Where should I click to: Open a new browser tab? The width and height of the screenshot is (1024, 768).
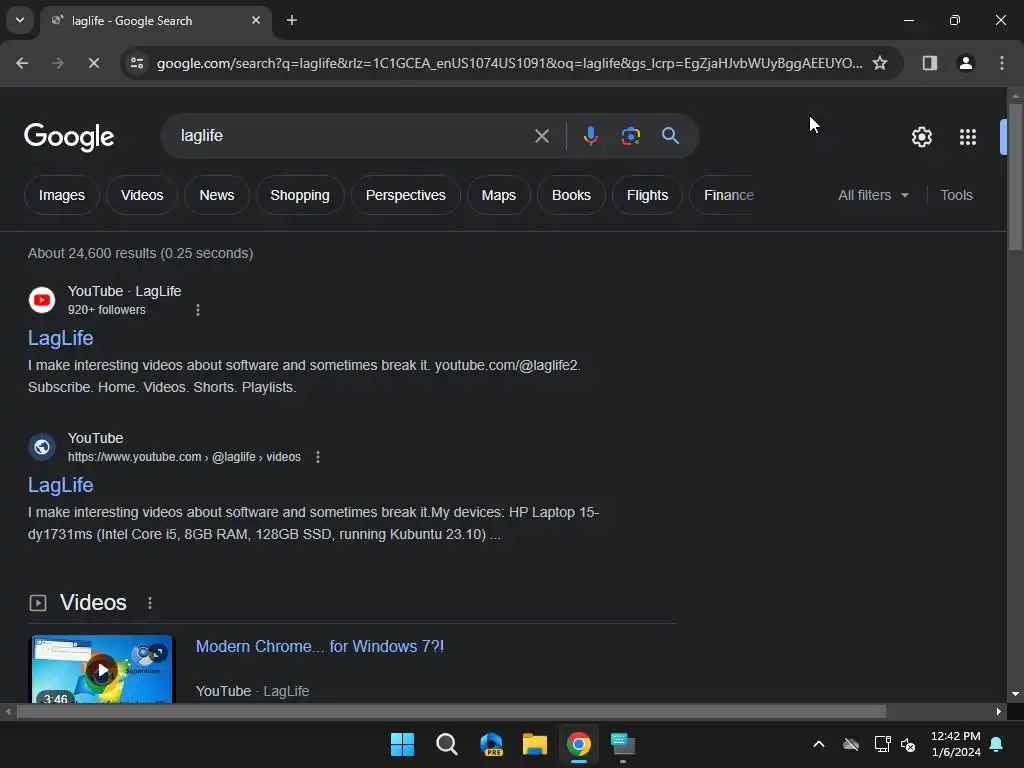coord(292,21)
